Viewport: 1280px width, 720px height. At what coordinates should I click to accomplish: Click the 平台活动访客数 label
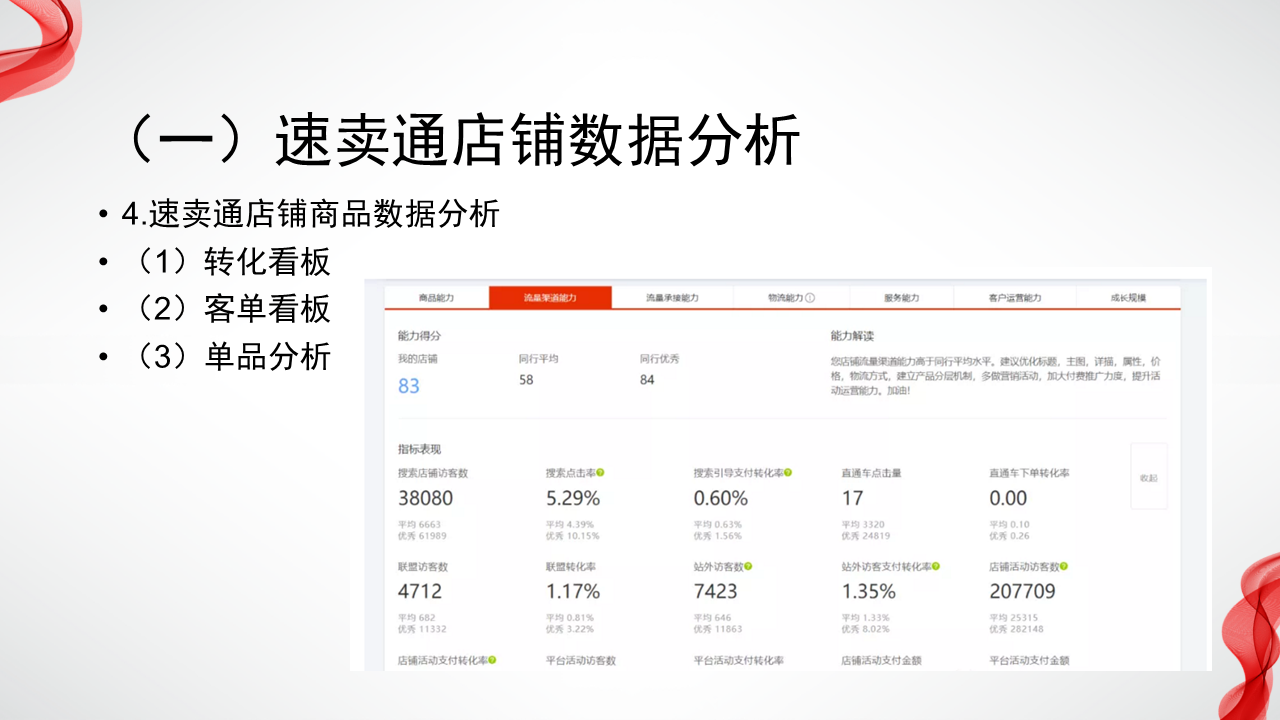click(581, 661)
